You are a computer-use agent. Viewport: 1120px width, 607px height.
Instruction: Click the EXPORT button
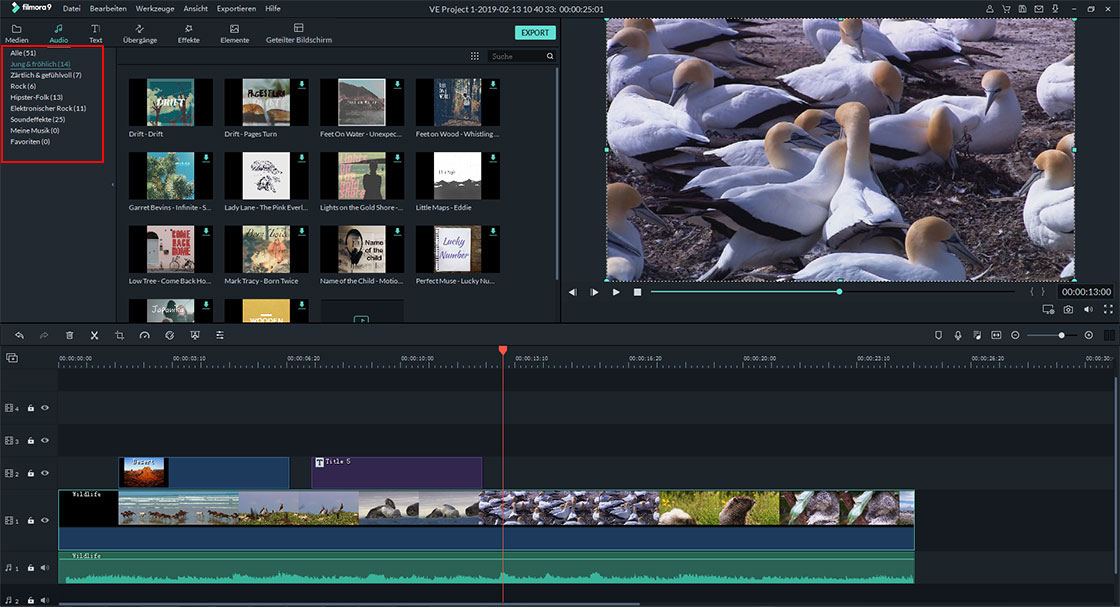535,33
